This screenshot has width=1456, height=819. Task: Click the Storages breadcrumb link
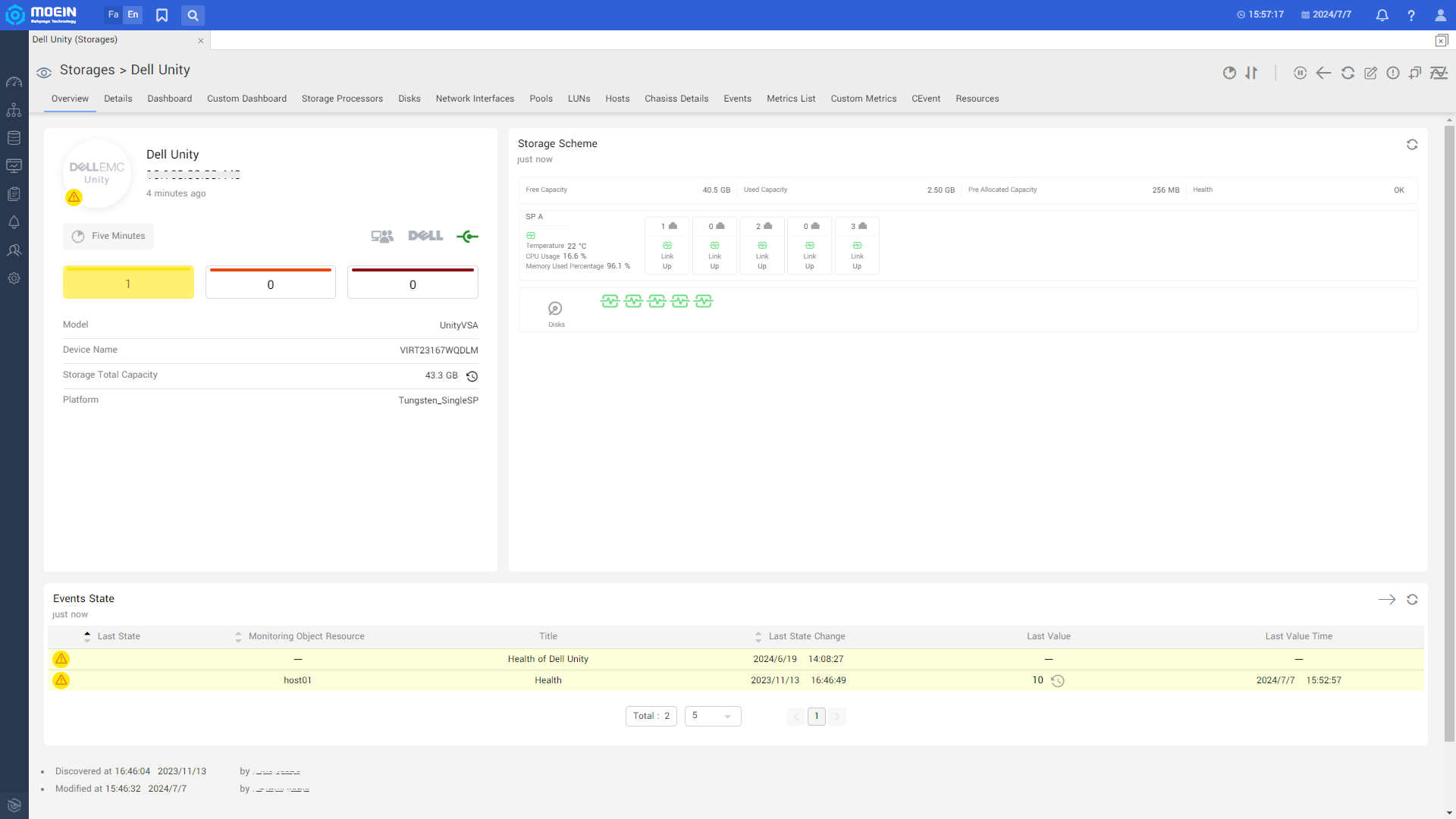(x=87, y=70)
